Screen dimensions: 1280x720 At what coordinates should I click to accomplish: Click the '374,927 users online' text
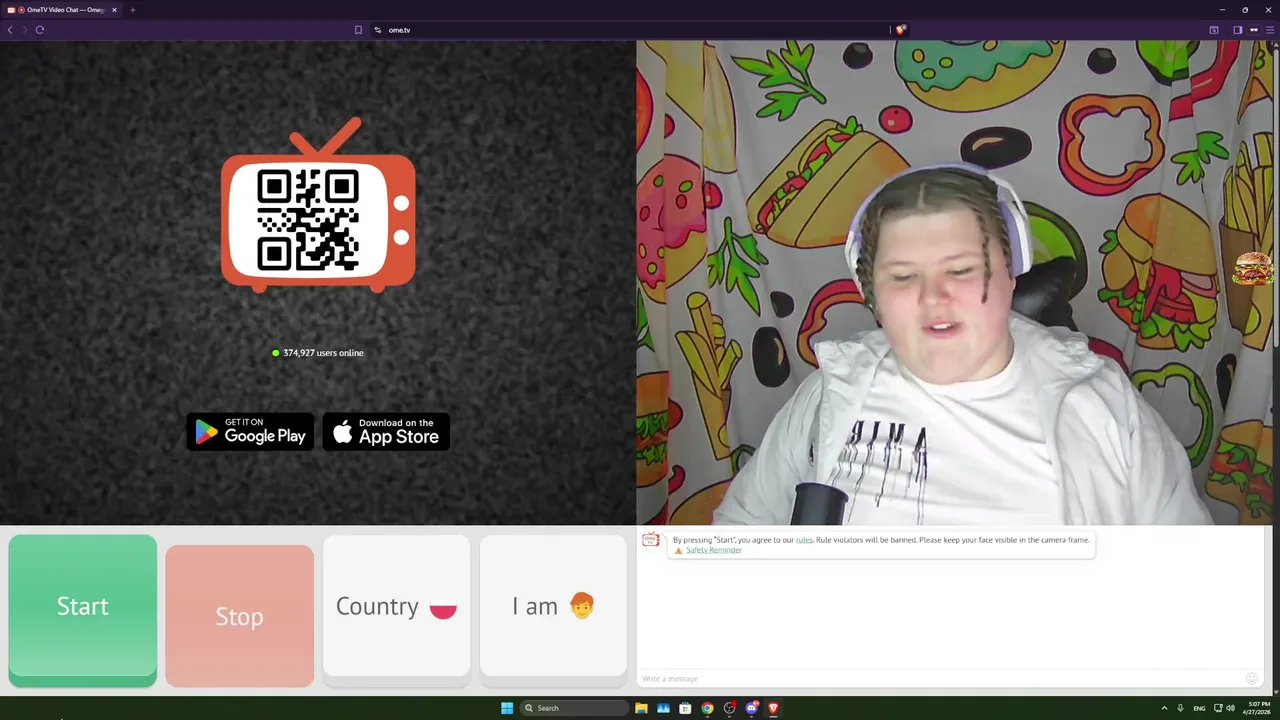tap(323, 353)
